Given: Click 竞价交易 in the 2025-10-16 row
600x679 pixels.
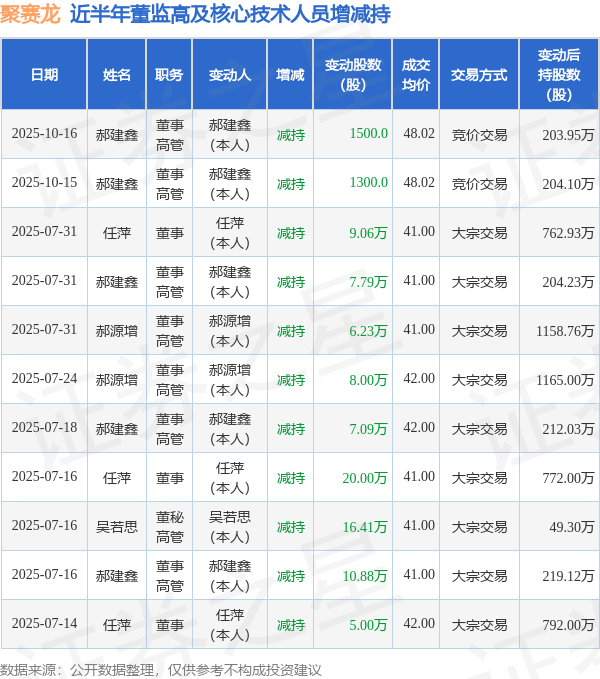Looking at the screenshot, I should (479, 135).
